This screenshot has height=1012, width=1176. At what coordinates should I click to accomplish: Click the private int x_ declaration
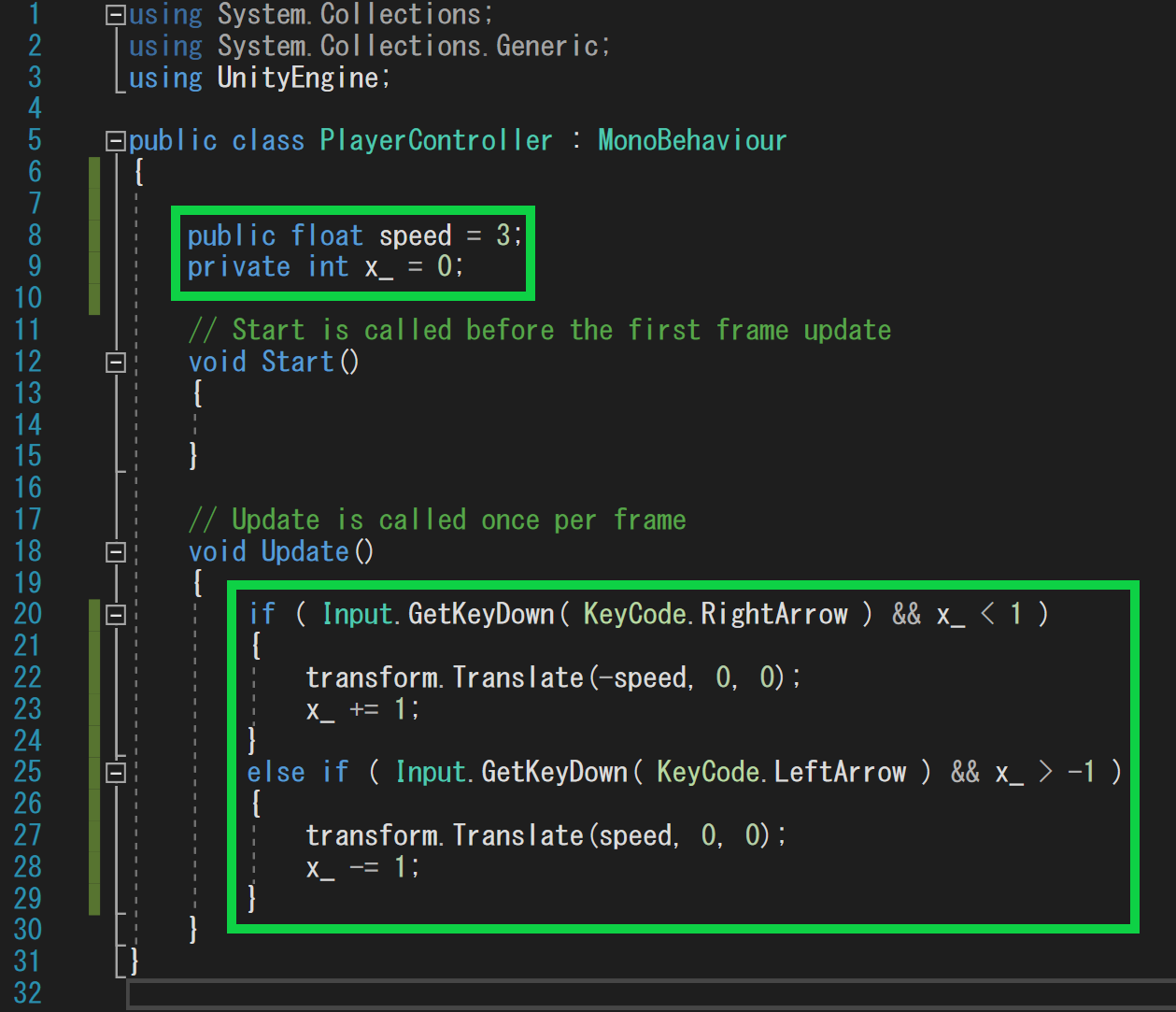324,267
